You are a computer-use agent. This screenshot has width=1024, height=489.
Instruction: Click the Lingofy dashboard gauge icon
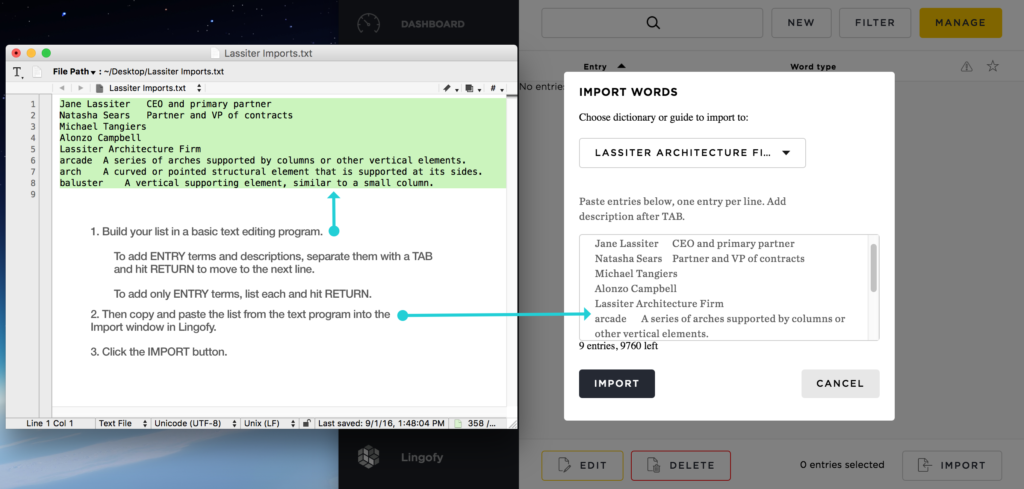369,24
